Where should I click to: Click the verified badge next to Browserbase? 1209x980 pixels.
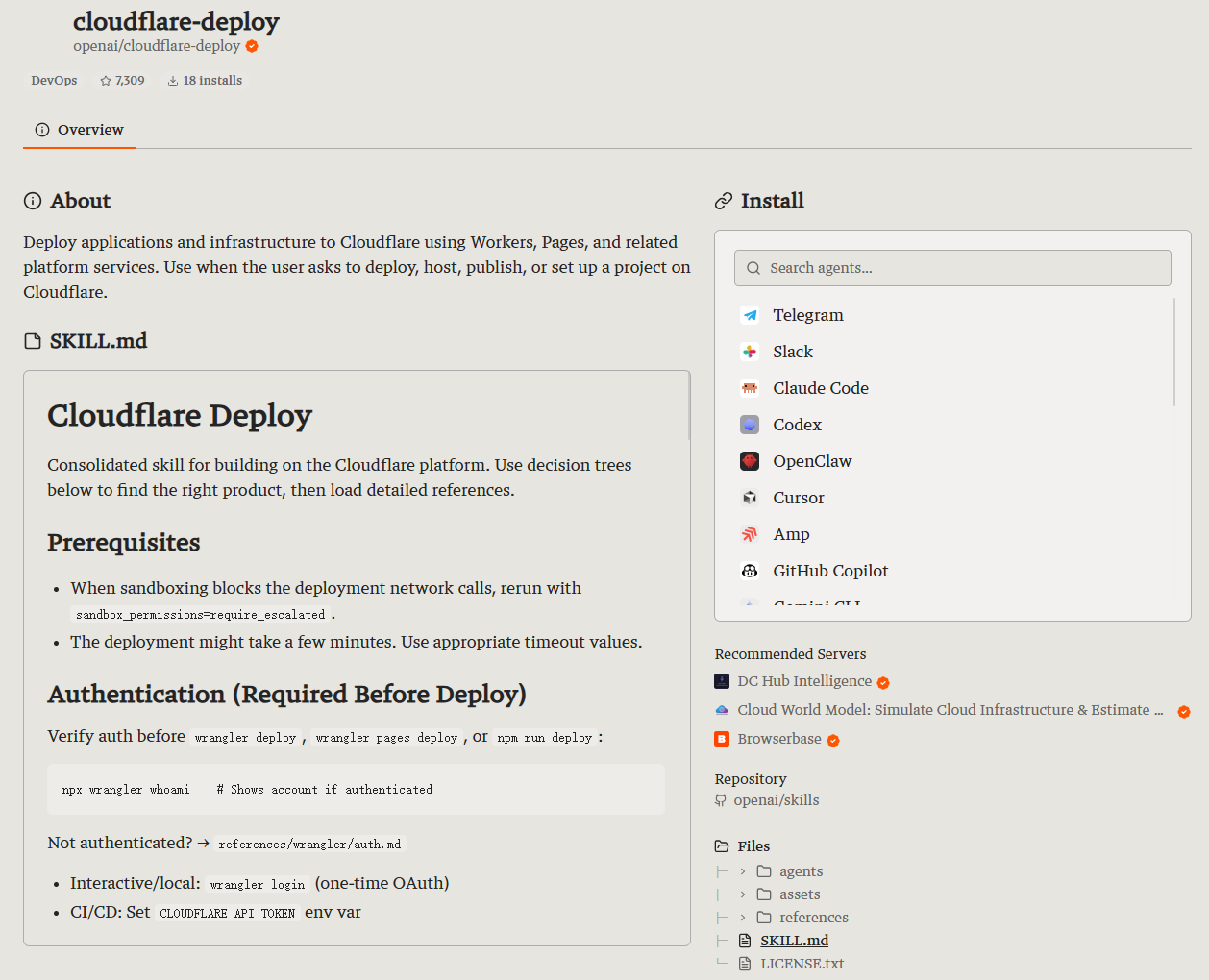pos(833,741)
